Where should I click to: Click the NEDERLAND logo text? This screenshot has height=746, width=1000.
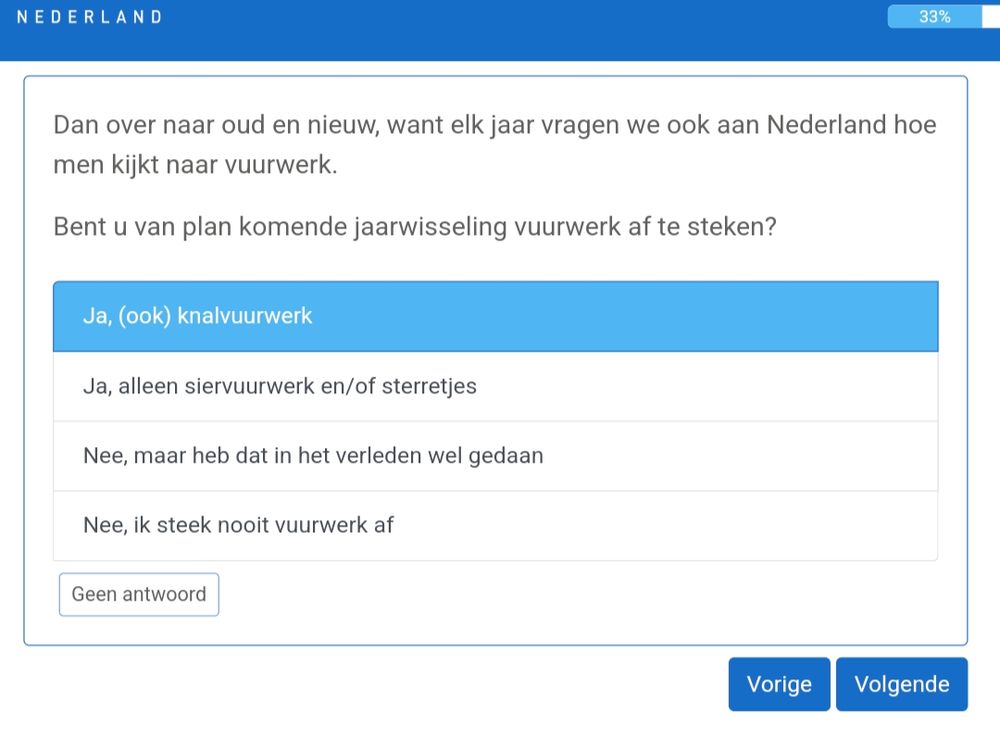(x=90, y=17)
